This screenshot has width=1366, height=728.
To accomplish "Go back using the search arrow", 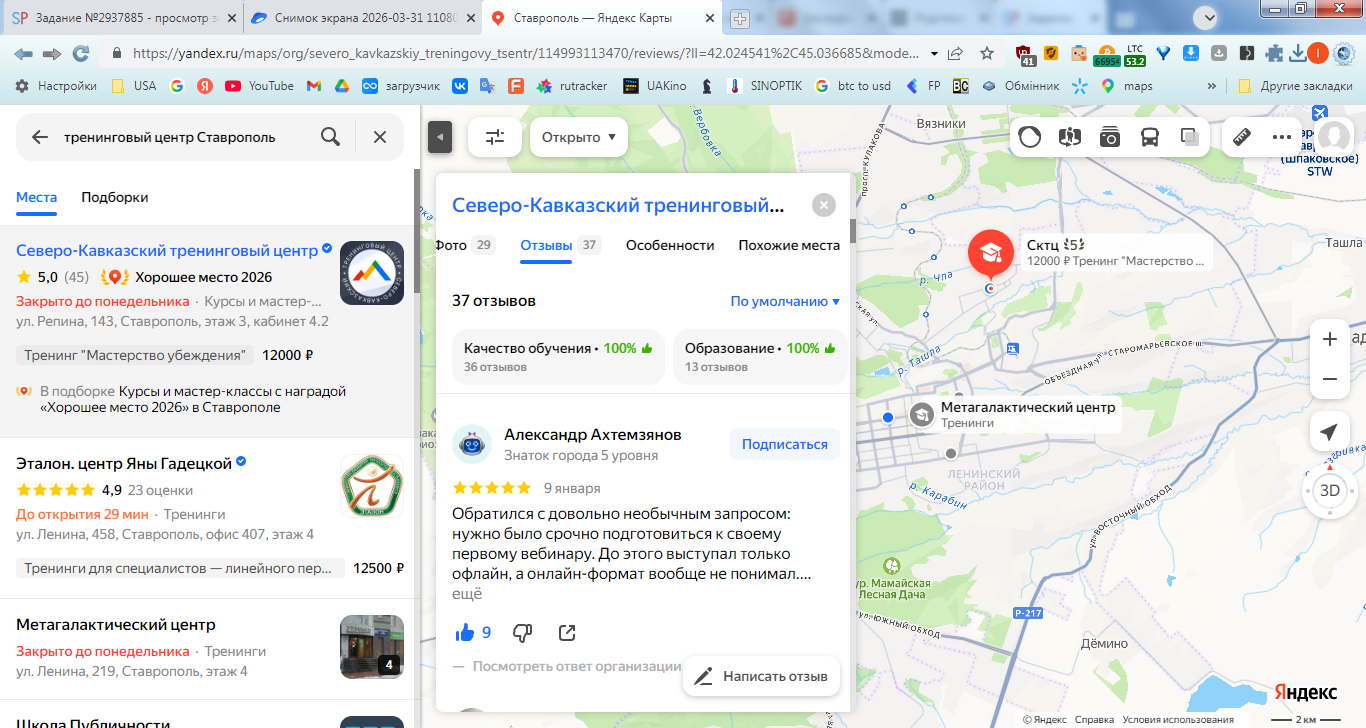I will [40, 137].
